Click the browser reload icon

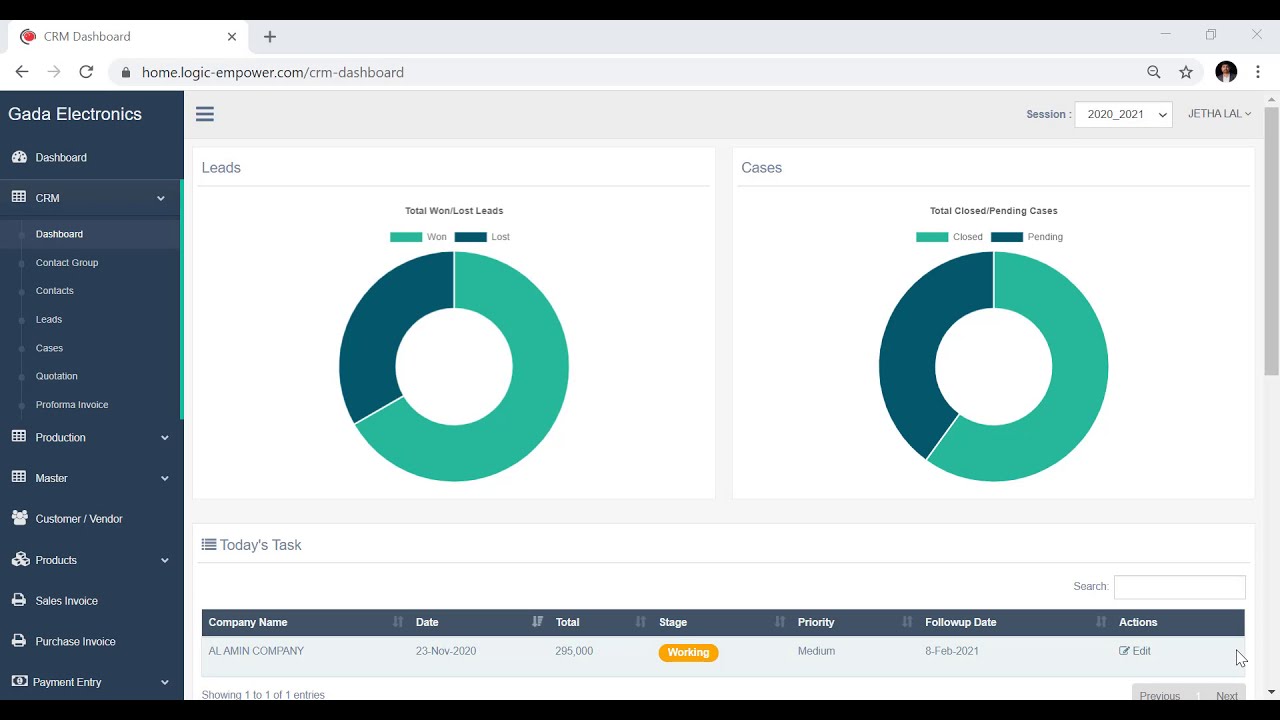[x=86, y=72]
